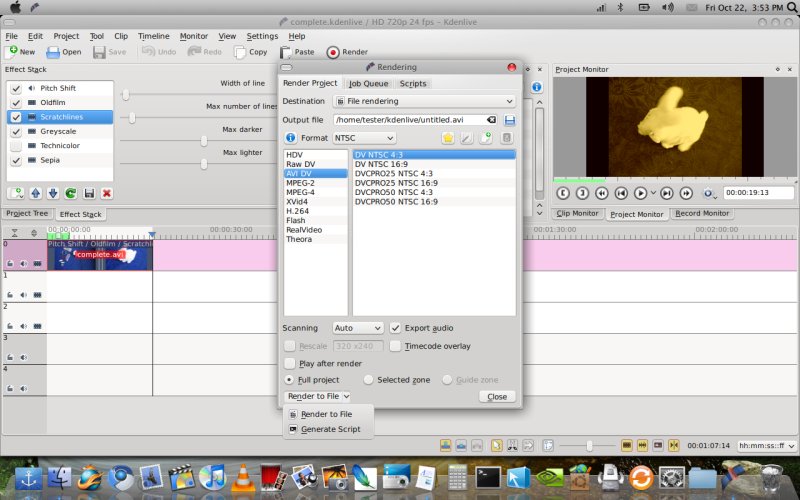Switch to the Job Queue tab

[x=368, y=83]
